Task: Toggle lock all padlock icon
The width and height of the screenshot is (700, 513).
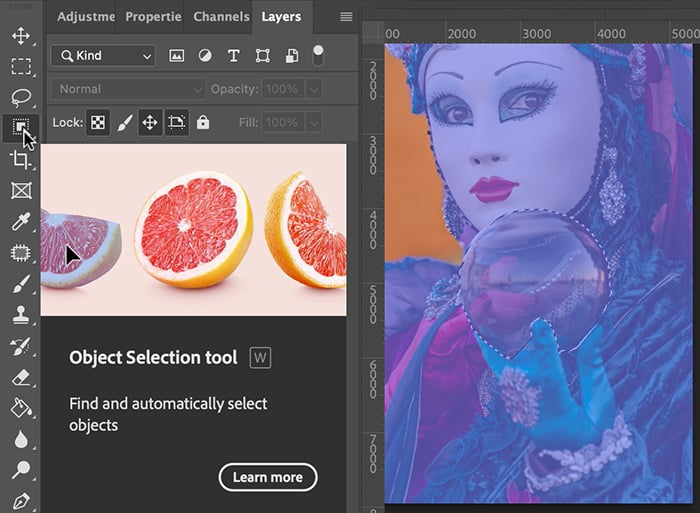Action: pos(203,122)
